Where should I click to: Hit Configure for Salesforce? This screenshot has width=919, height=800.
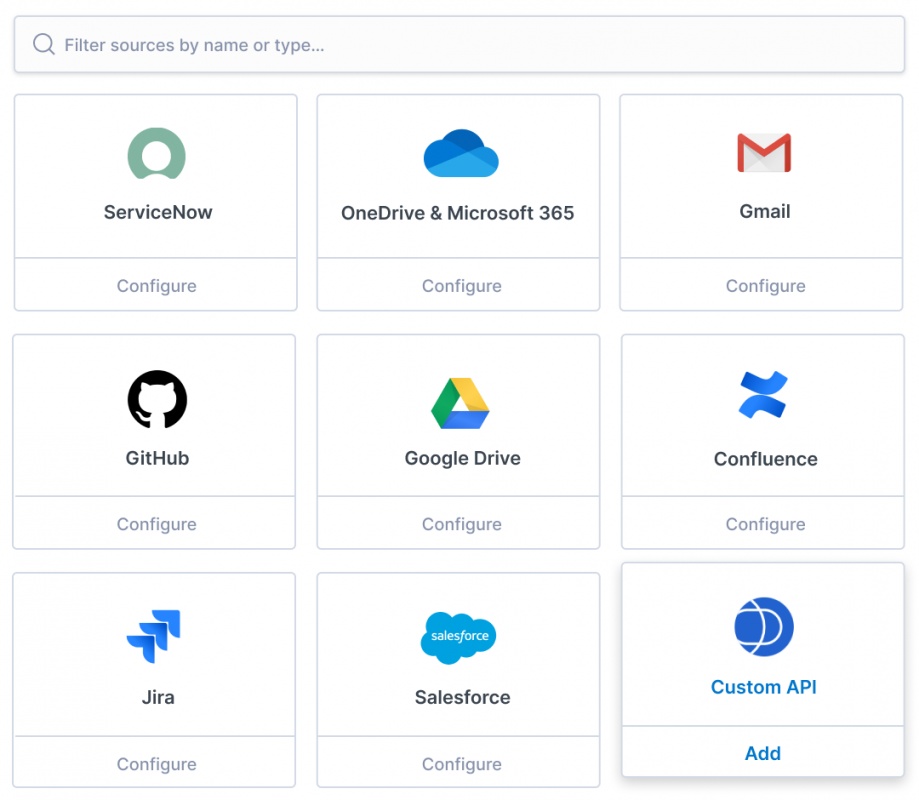[461, 764]
